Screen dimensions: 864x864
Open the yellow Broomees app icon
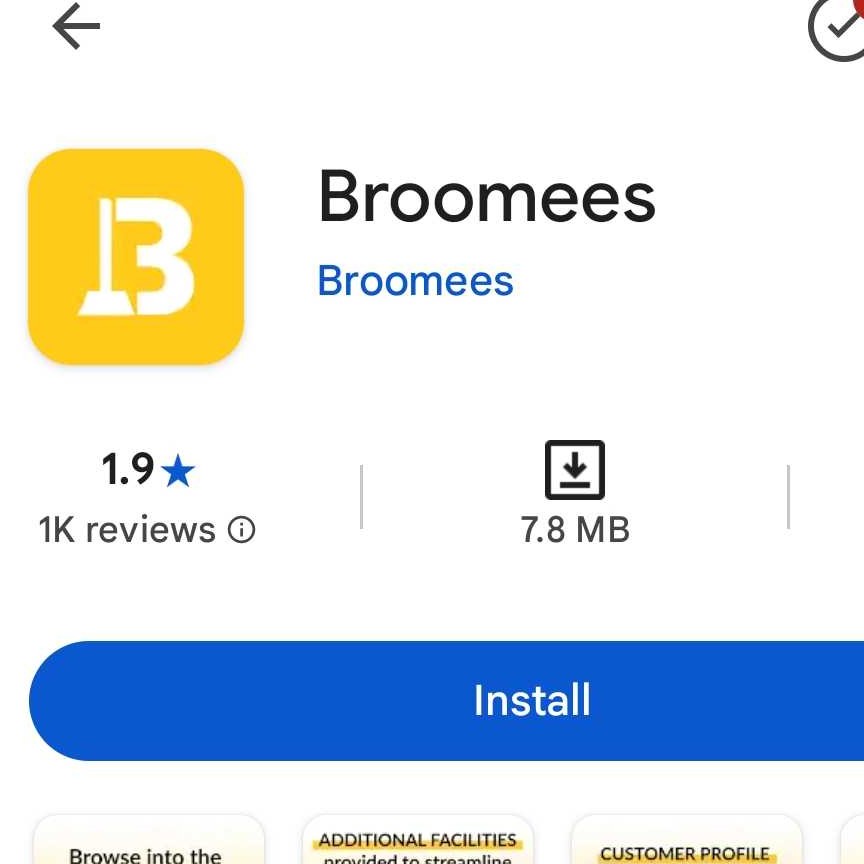click(x=136, y=257)
